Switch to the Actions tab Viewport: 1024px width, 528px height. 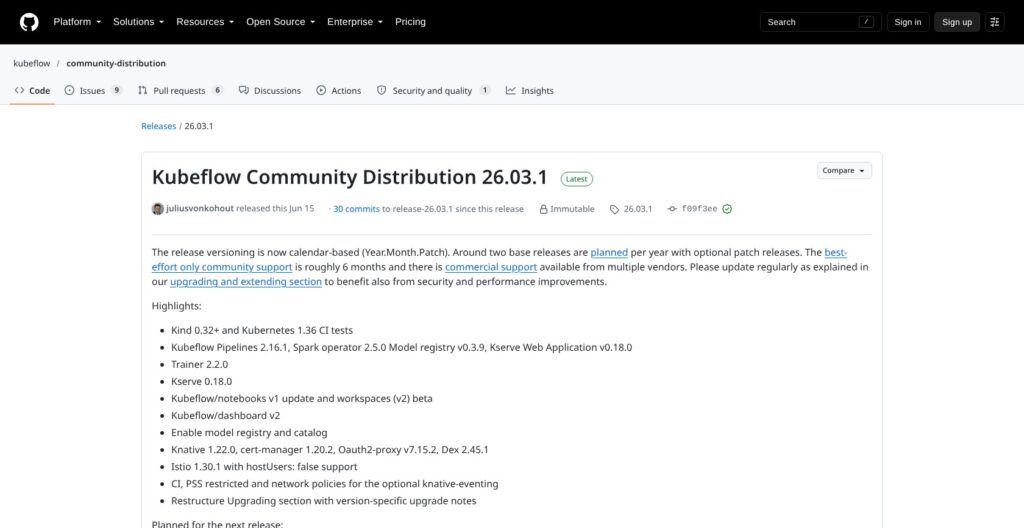338,91
